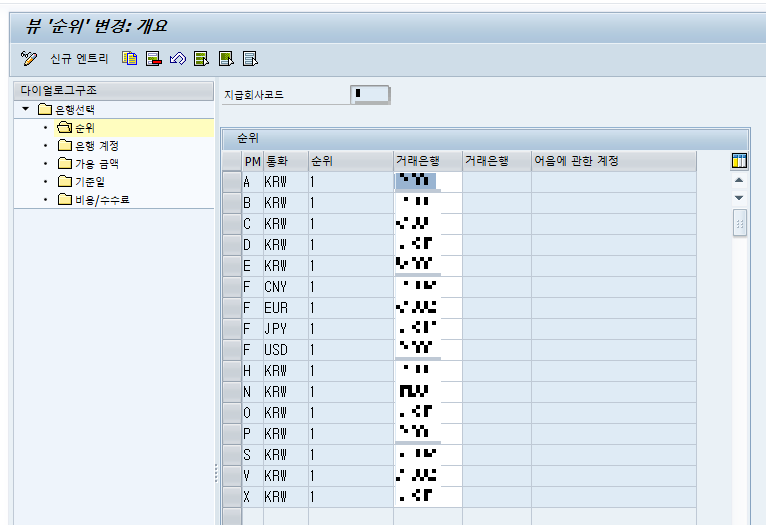Click PM cell with letter O
The image size is (766, 525).
pos(253,413)
